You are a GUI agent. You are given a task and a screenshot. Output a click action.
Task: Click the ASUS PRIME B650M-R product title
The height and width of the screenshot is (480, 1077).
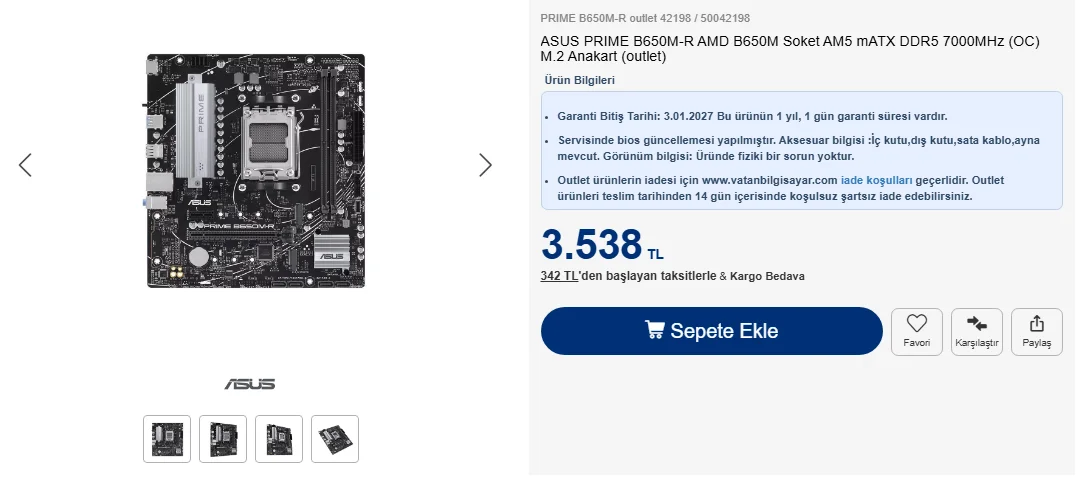point(790,49)
